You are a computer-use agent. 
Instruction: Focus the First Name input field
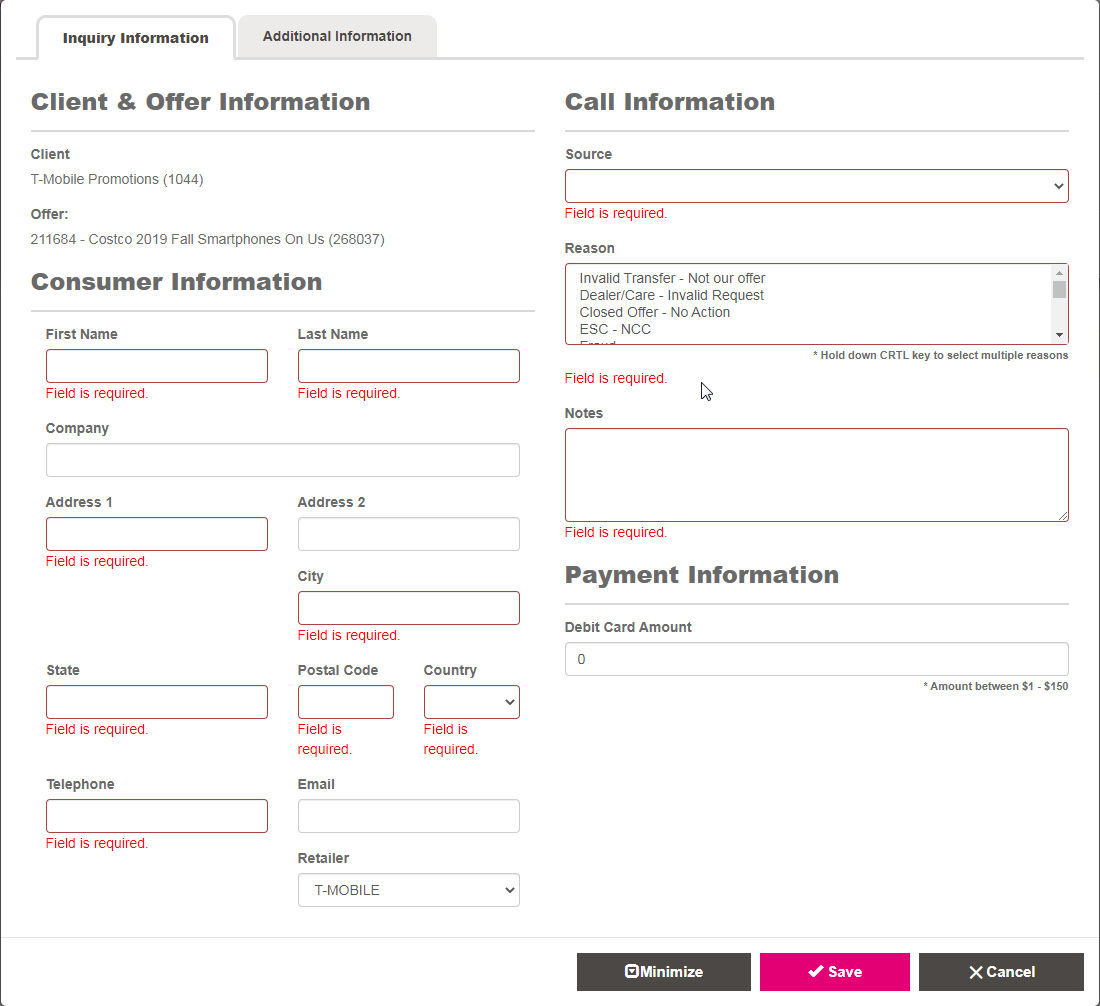156,365
